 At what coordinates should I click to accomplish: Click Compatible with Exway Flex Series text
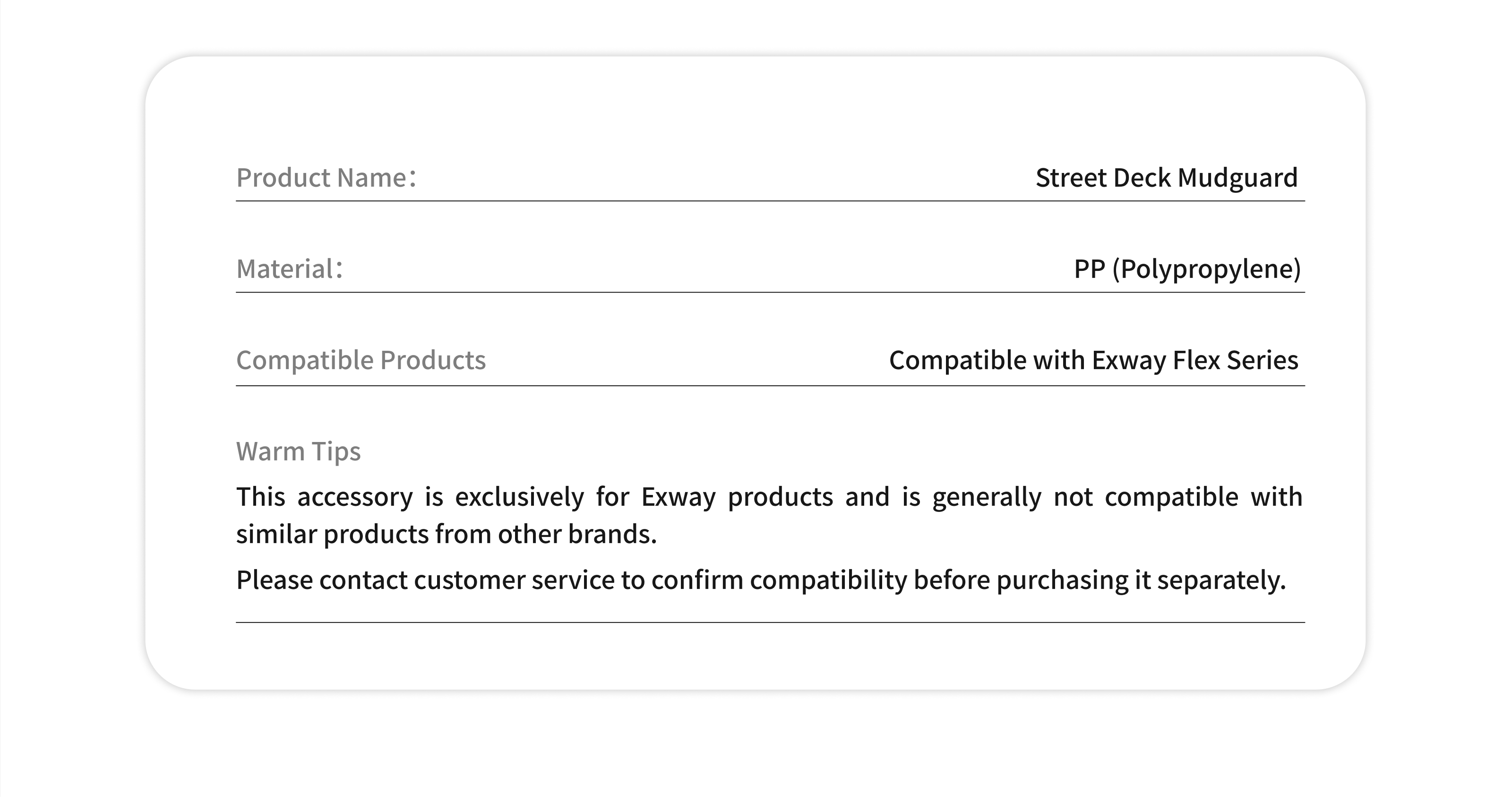(x=1093, y=359)
